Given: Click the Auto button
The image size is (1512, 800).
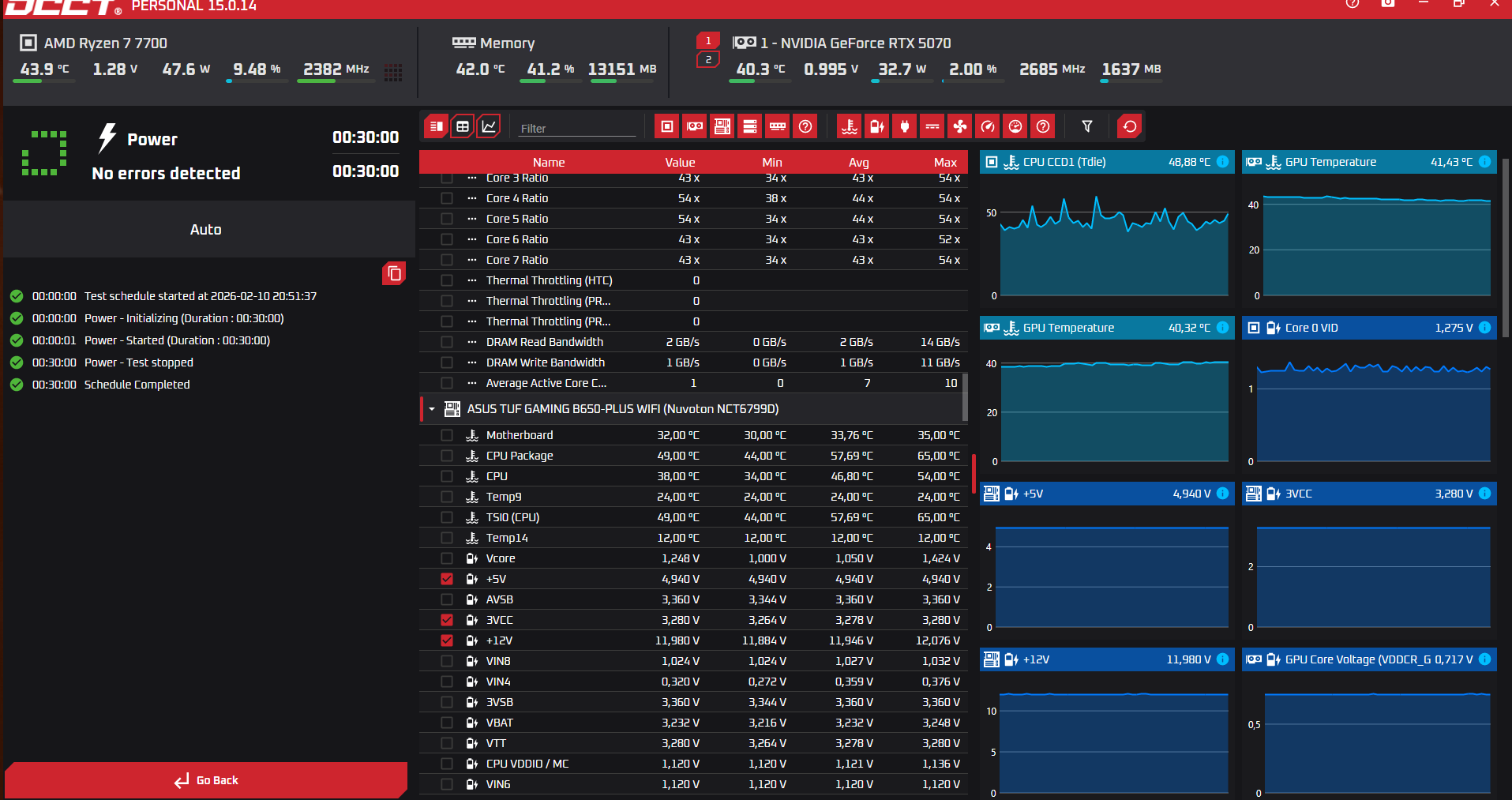Looking at the screenshot, I should (x=206, y=230).
